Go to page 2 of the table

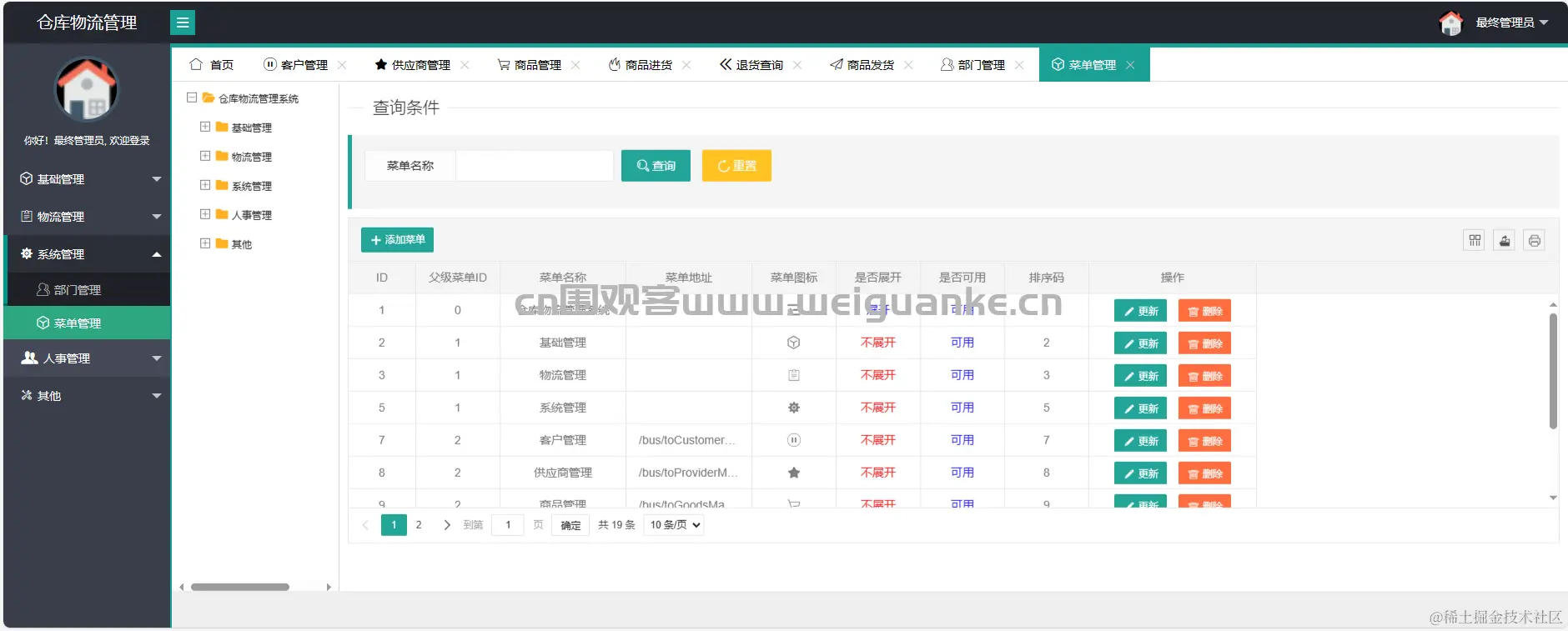tap(419, 525)
